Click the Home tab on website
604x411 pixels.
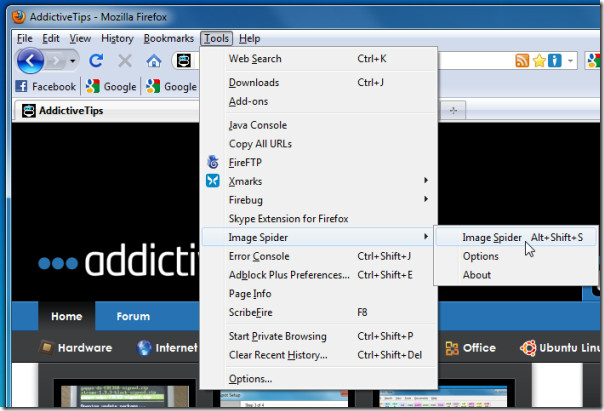click(67, 316)
